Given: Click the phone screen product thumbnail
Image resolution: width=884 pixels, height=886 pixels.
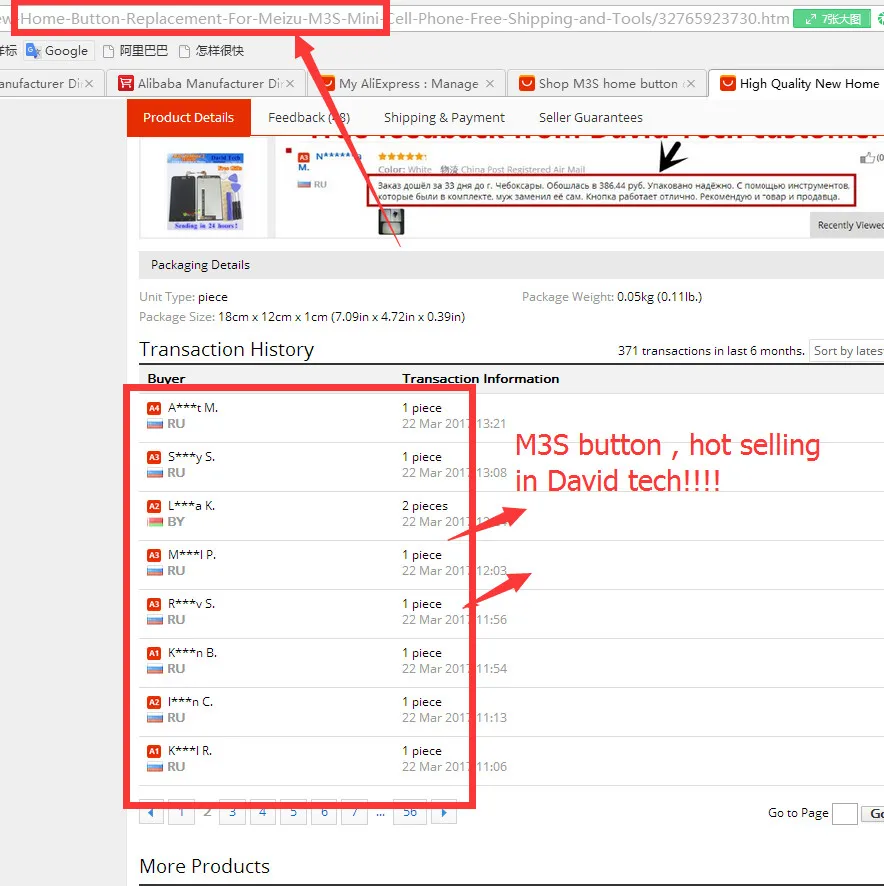Looking at the screenshot, I should (x=206, y=191).
